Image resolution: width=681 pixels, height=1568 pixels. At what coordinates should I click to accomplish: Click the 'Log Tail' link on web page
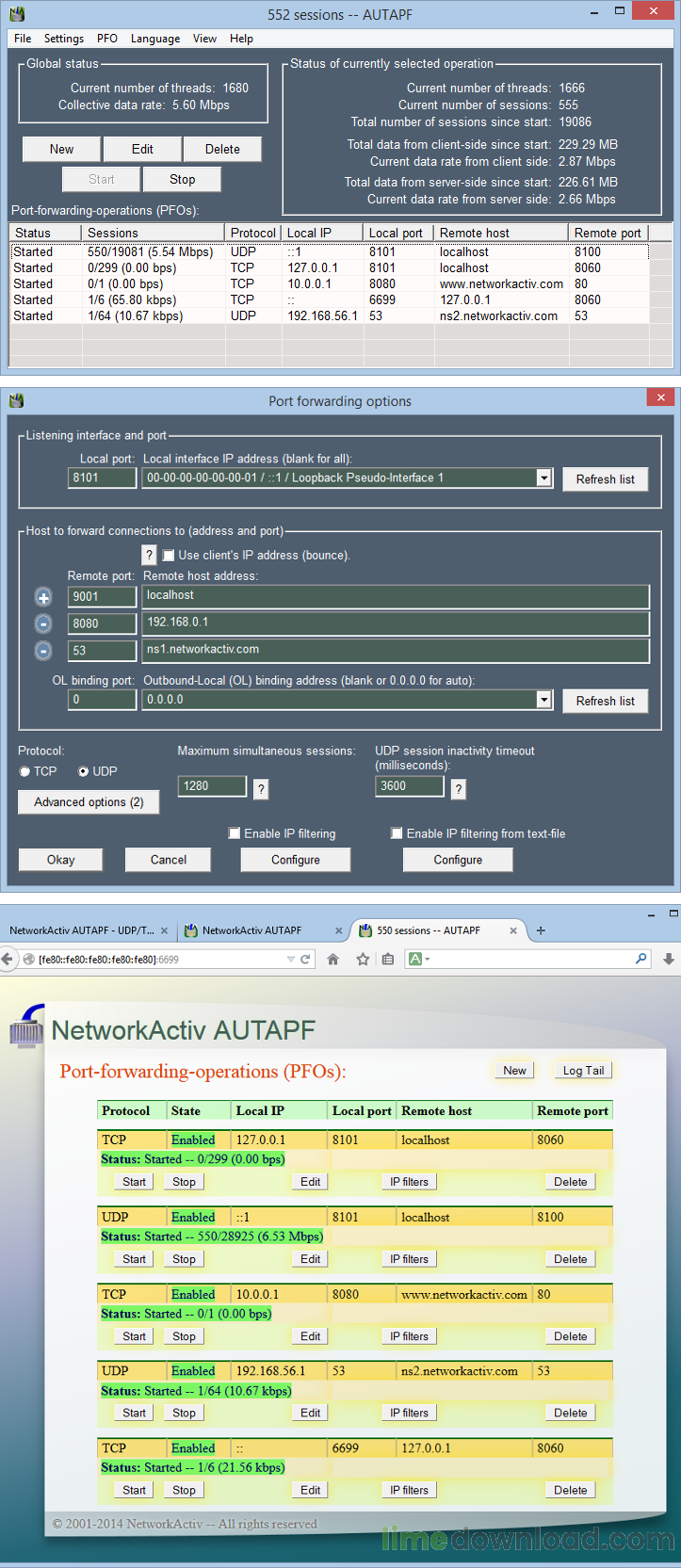click(x=583, y=1071)
